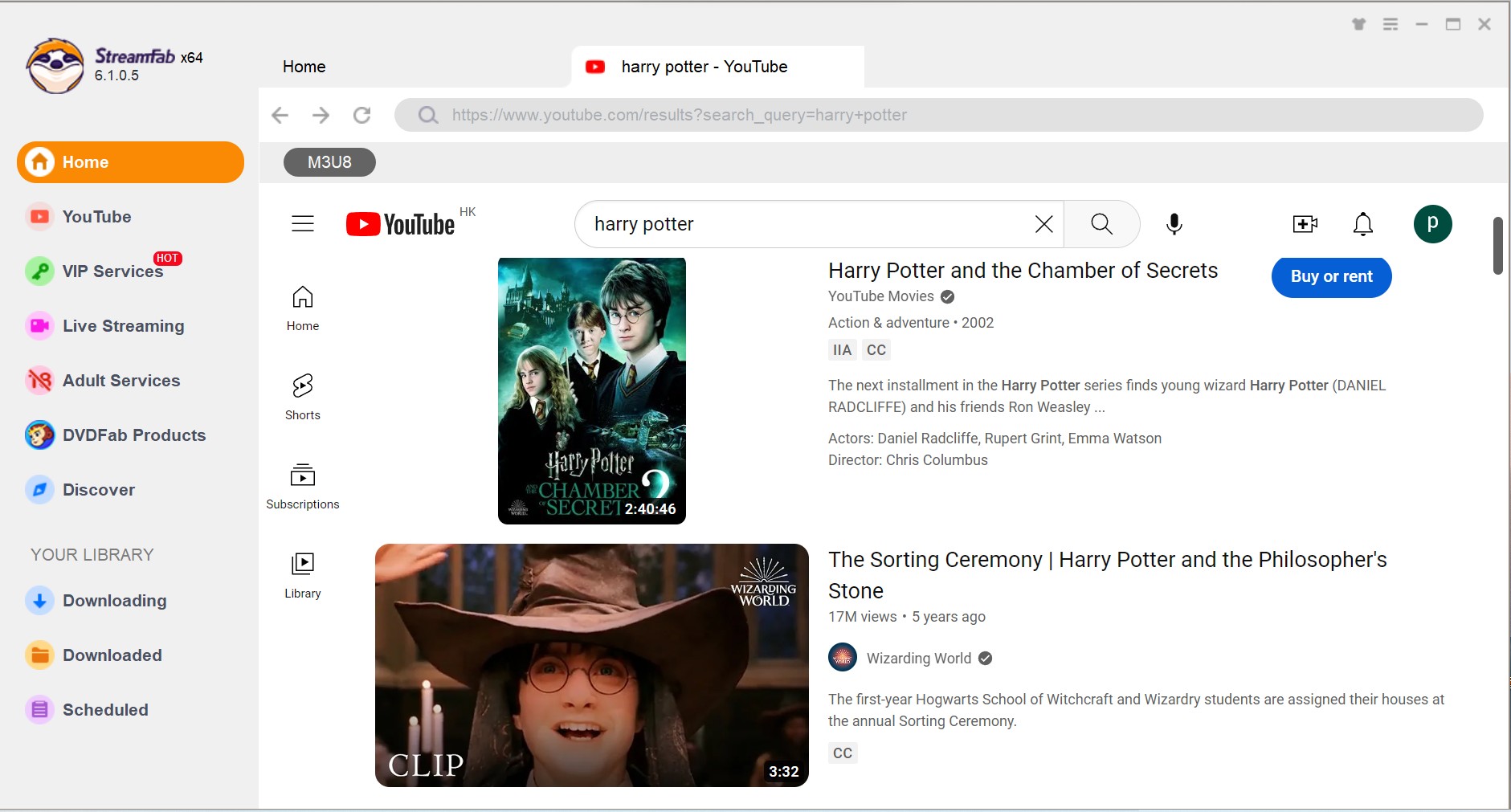Click the Adult Services 18 icon

(x=39, y=381)
